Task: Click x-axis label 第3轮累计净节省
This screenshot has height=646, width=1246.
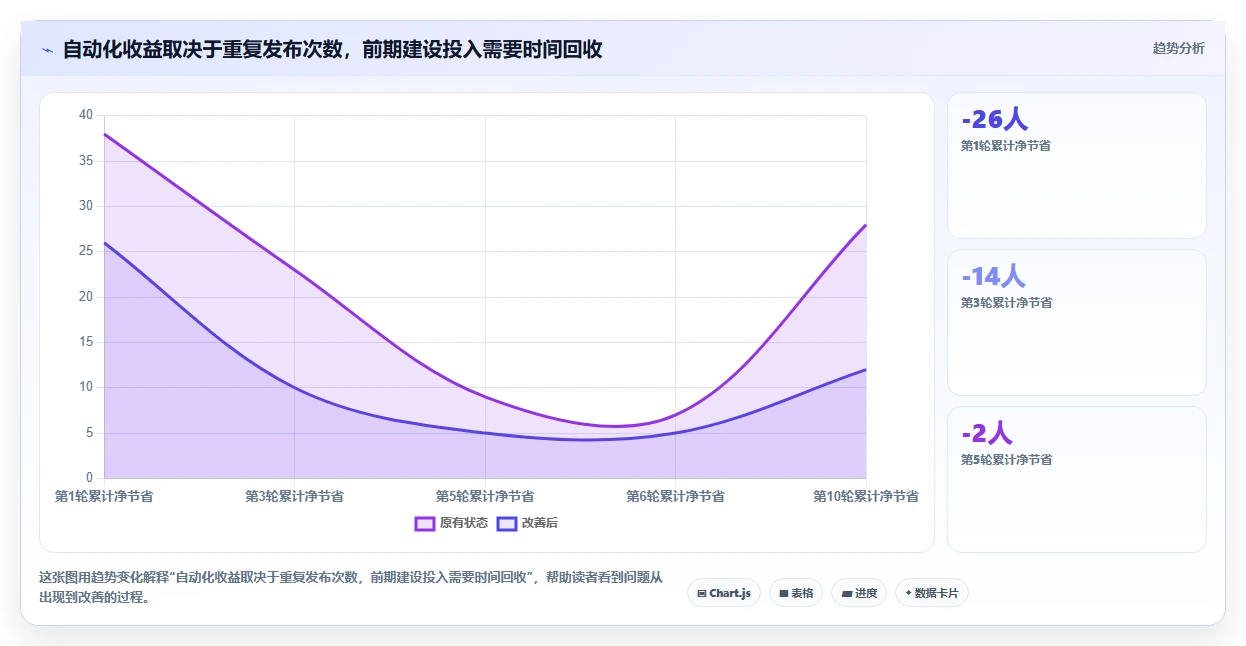Action: [294, 496]
